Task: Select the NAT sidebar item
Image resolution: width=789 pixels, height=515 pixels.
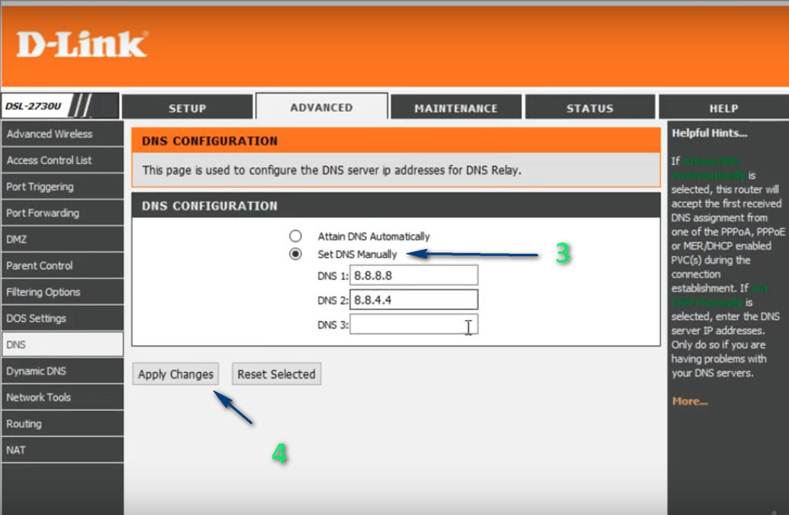Action: click(x=62, y=450)
